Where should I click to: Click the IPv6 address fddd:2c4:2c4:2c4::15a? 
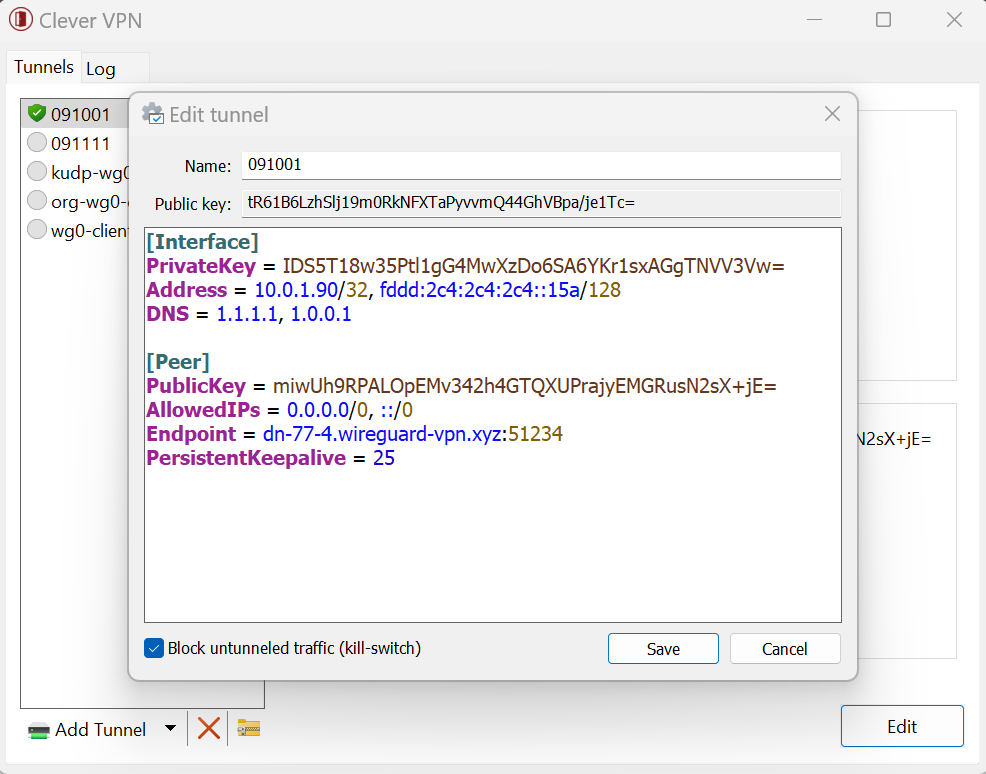tap(479, 290)
